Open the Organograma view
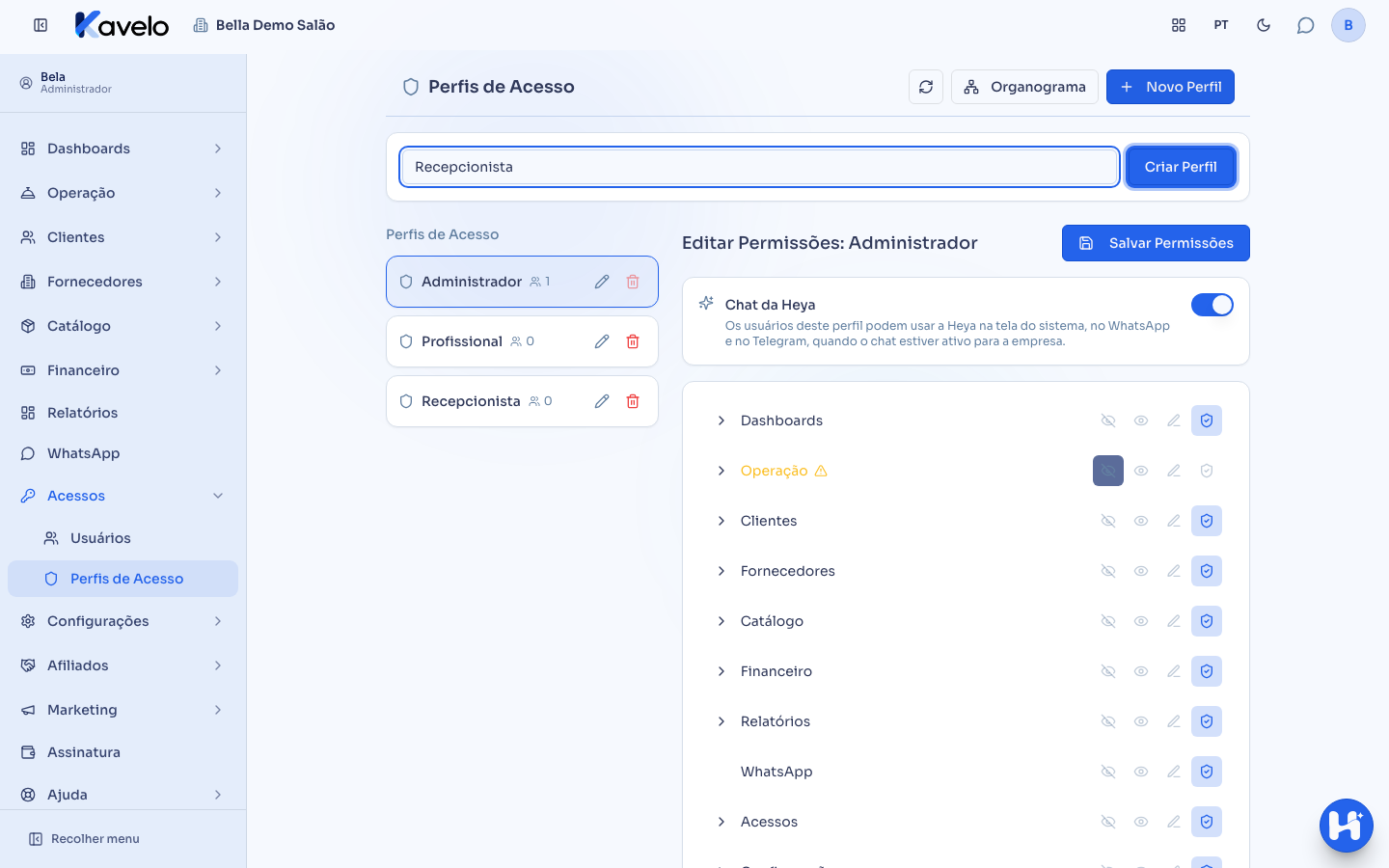This screenshot has height=868, width=1389. click(1024, 87)
